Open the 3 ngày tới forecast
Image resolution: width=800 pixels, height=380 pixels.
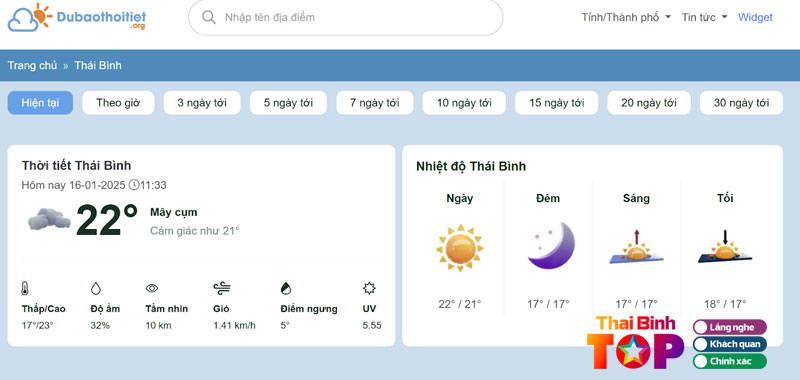[x=202, y=103]
